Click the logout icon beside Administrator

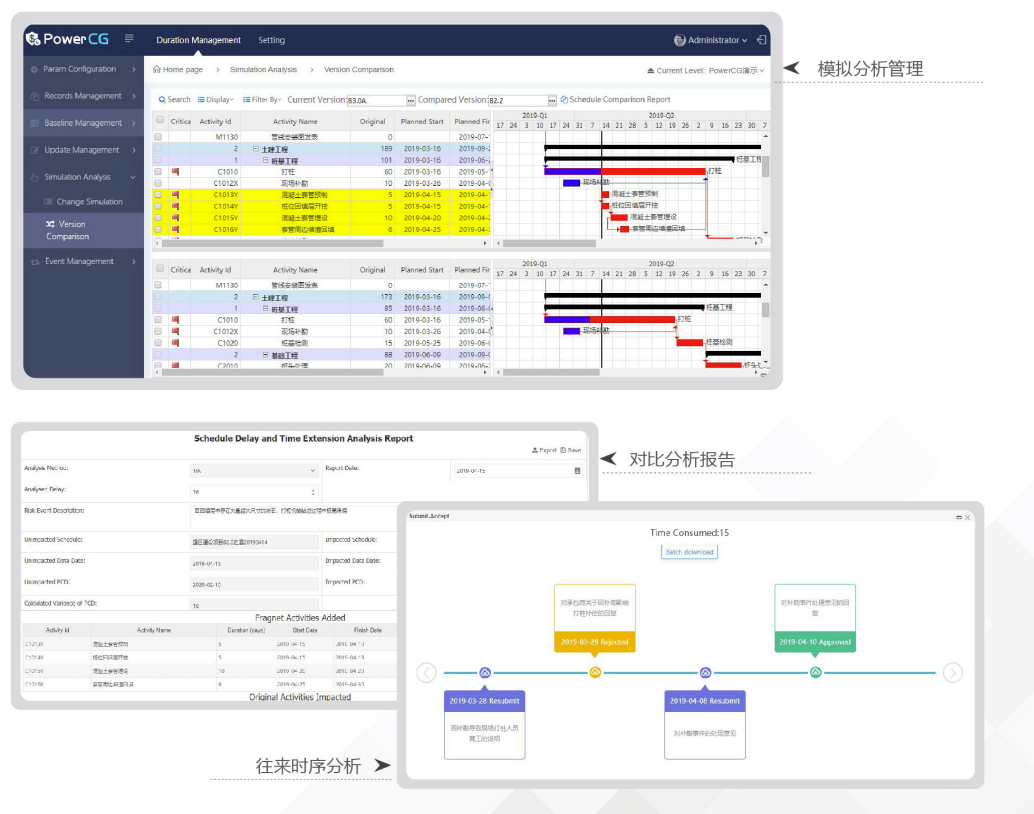point(762,40)
